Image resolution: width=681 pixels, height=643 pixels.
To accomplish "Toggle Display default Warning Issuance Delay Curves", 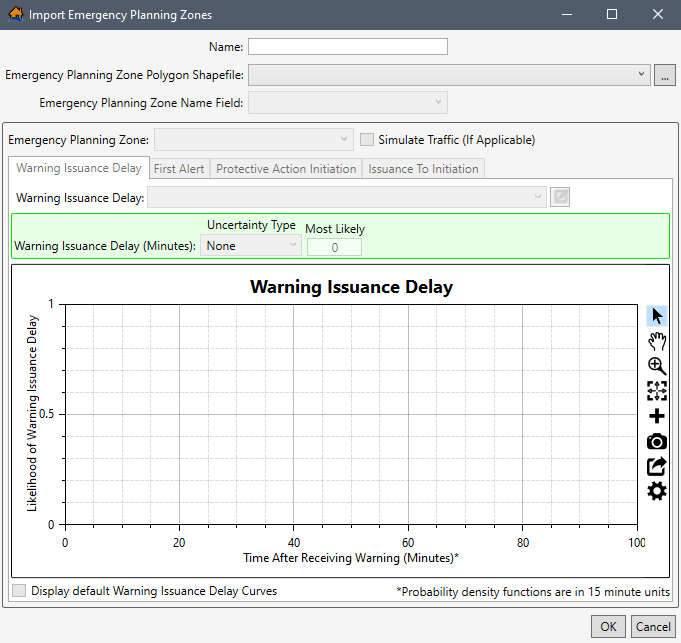I will [19, 590].
